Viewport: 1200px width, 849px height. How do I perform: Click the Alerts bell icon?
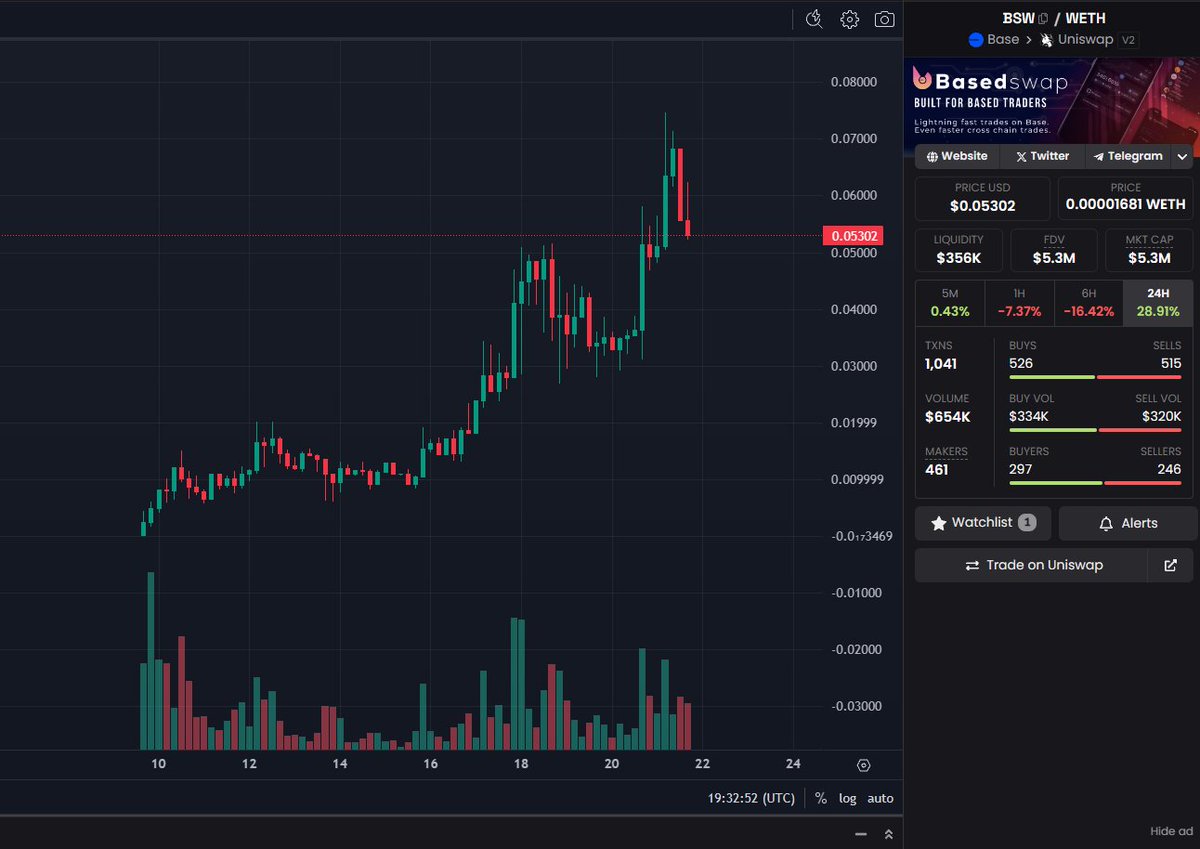click(1106, 523)
